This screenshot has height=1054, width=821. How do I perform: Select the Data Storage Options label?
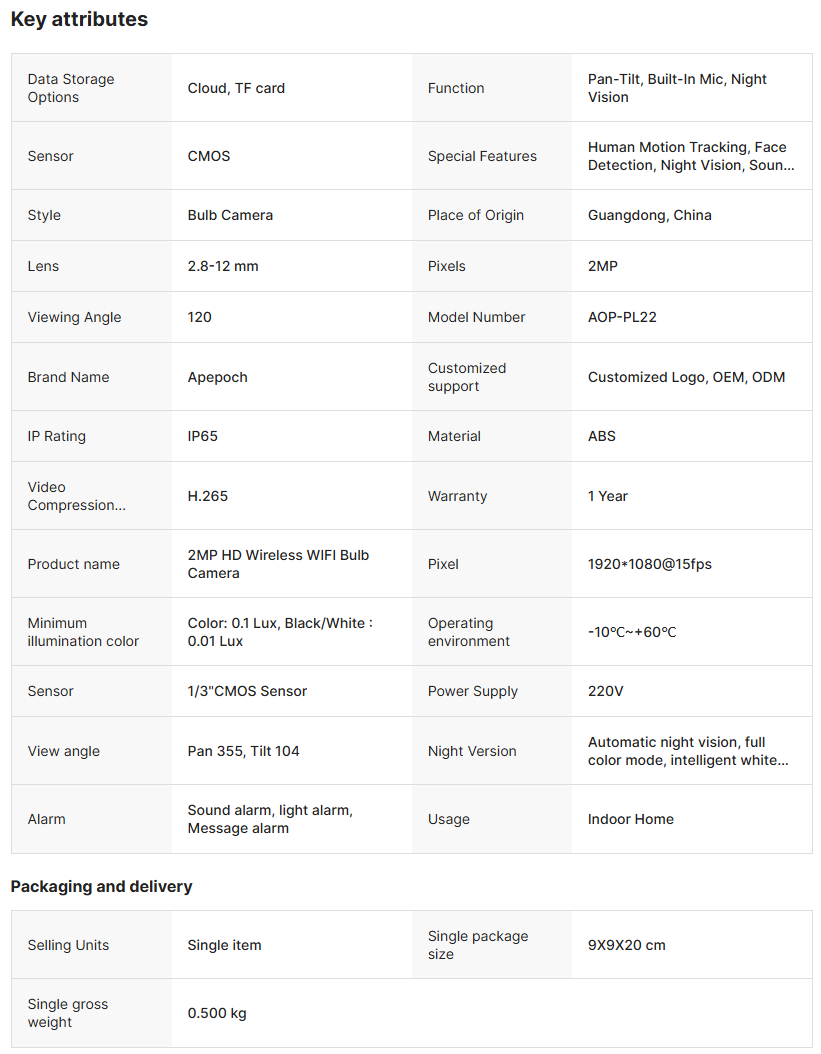[70, 88]
